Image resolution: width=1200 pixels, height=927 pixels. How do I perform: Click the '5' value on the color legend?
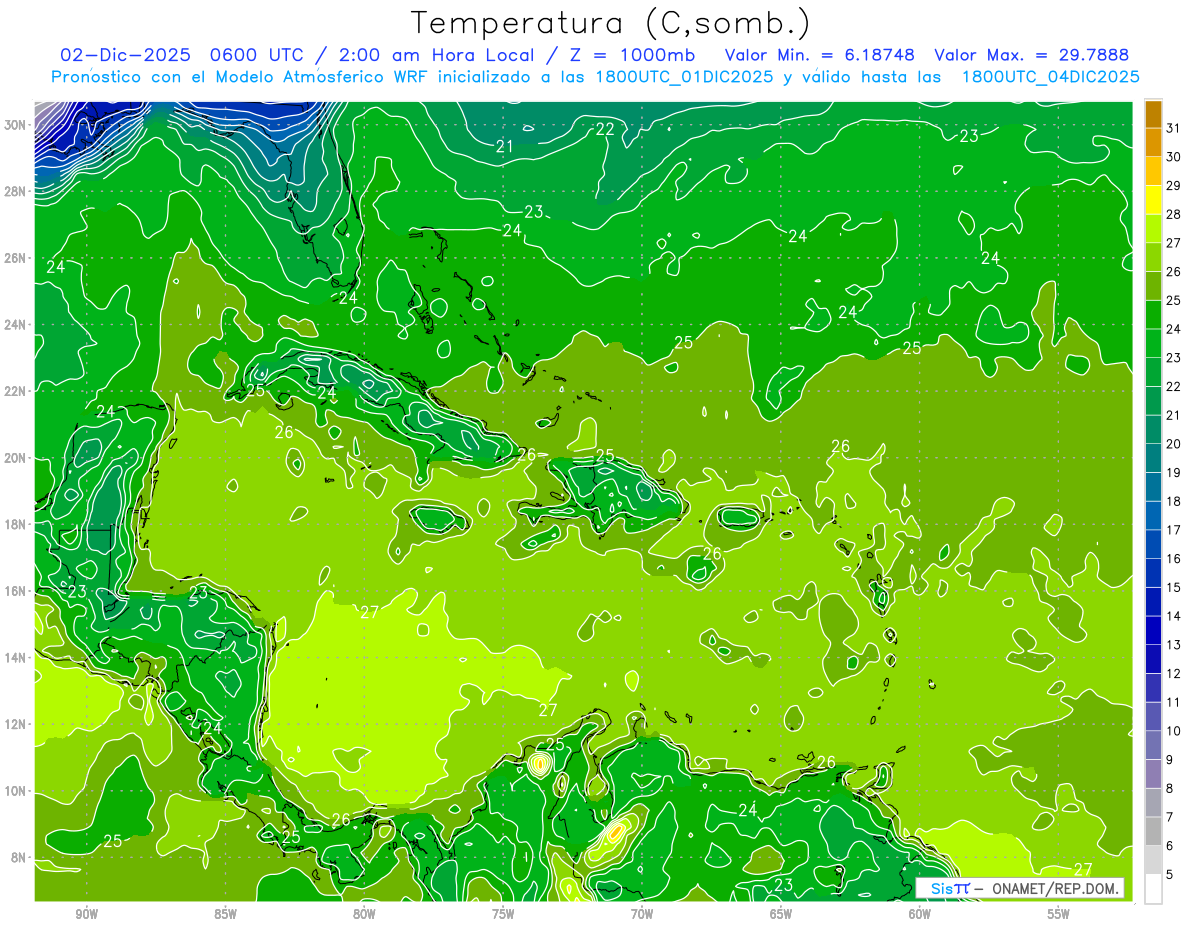click(1171, 875)
